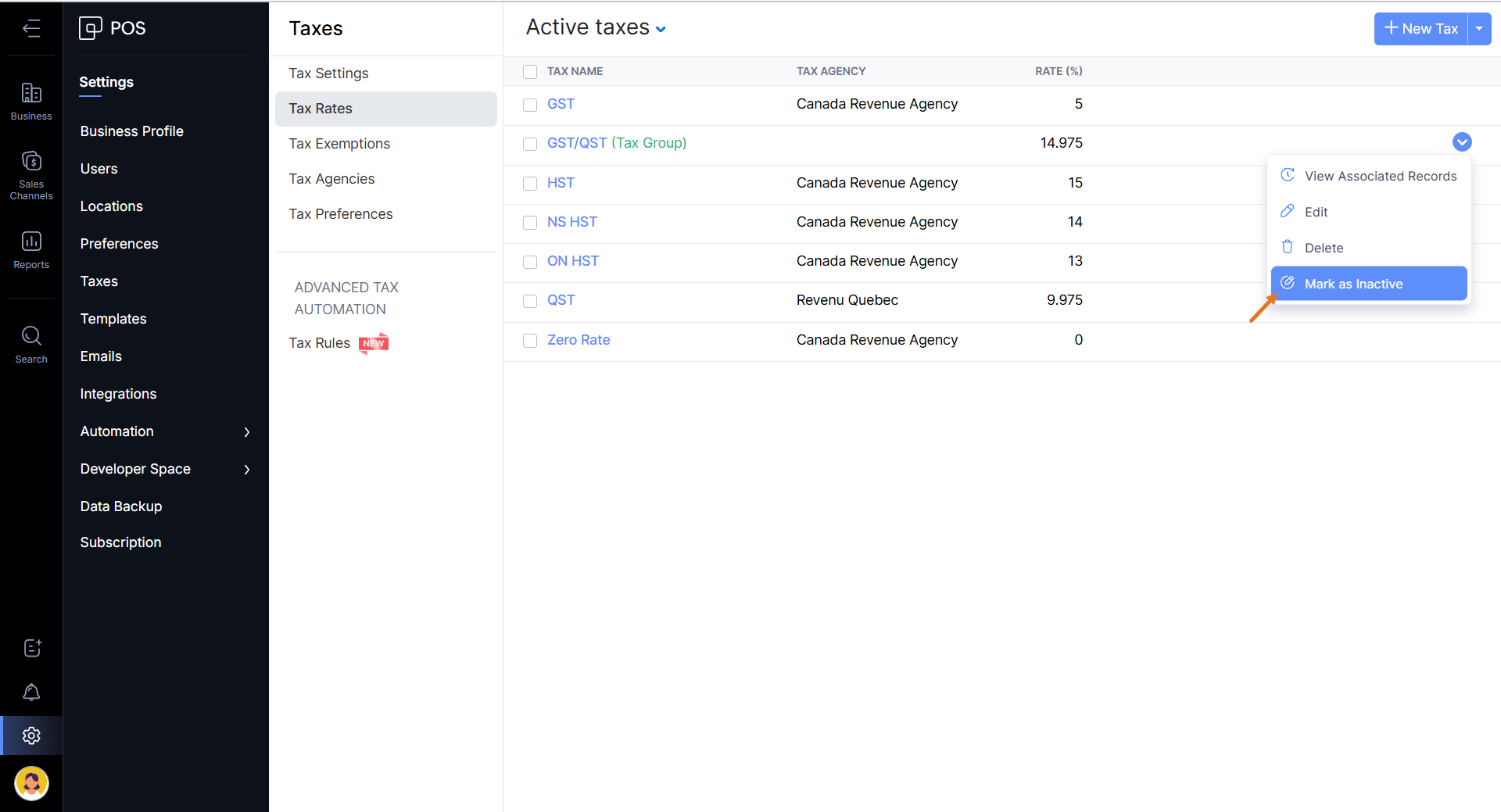The image size is (1501, 812).
Task: Tick the checkbox for the GST tax
Action: (530, 105)
